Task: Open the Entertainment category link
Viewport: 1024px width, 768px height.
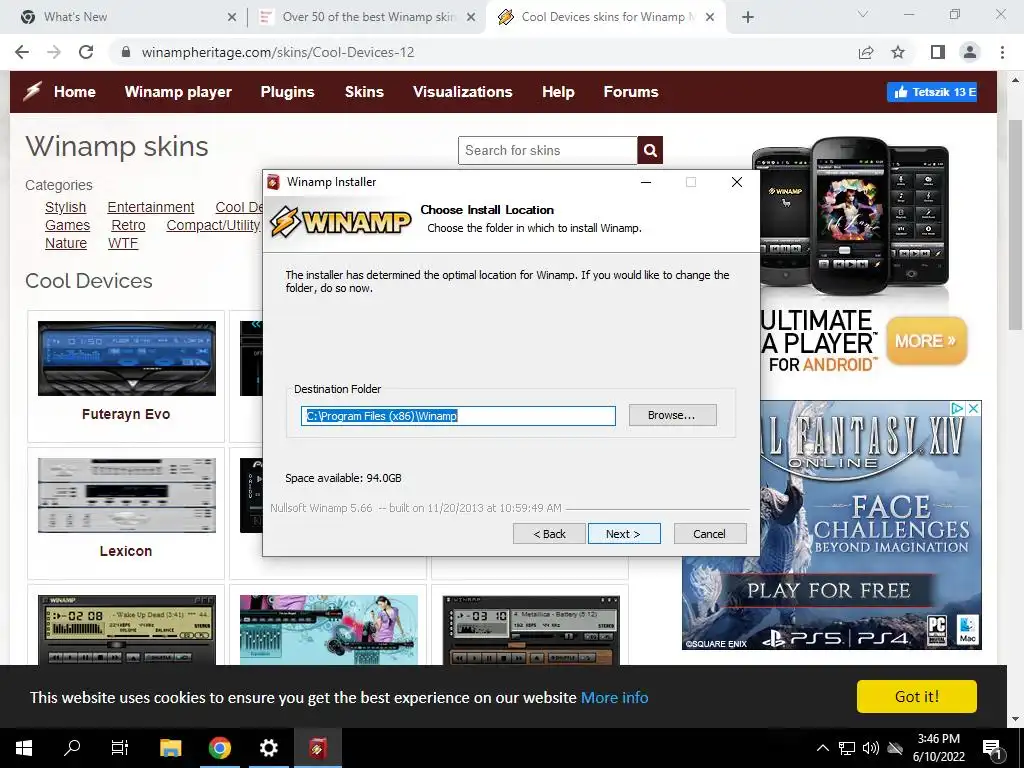Action: coord(151,207)
